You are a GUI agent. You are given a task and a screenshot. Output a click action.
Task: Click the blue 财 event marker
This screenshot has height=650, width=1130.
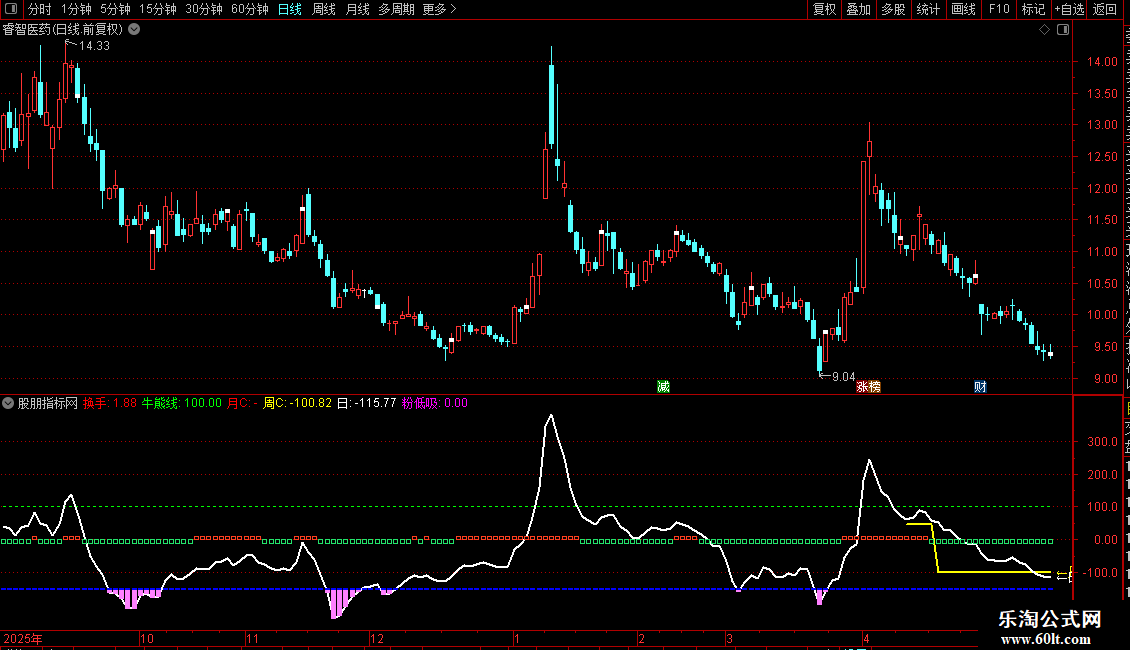pyautogui.click(x=980, y=387)
